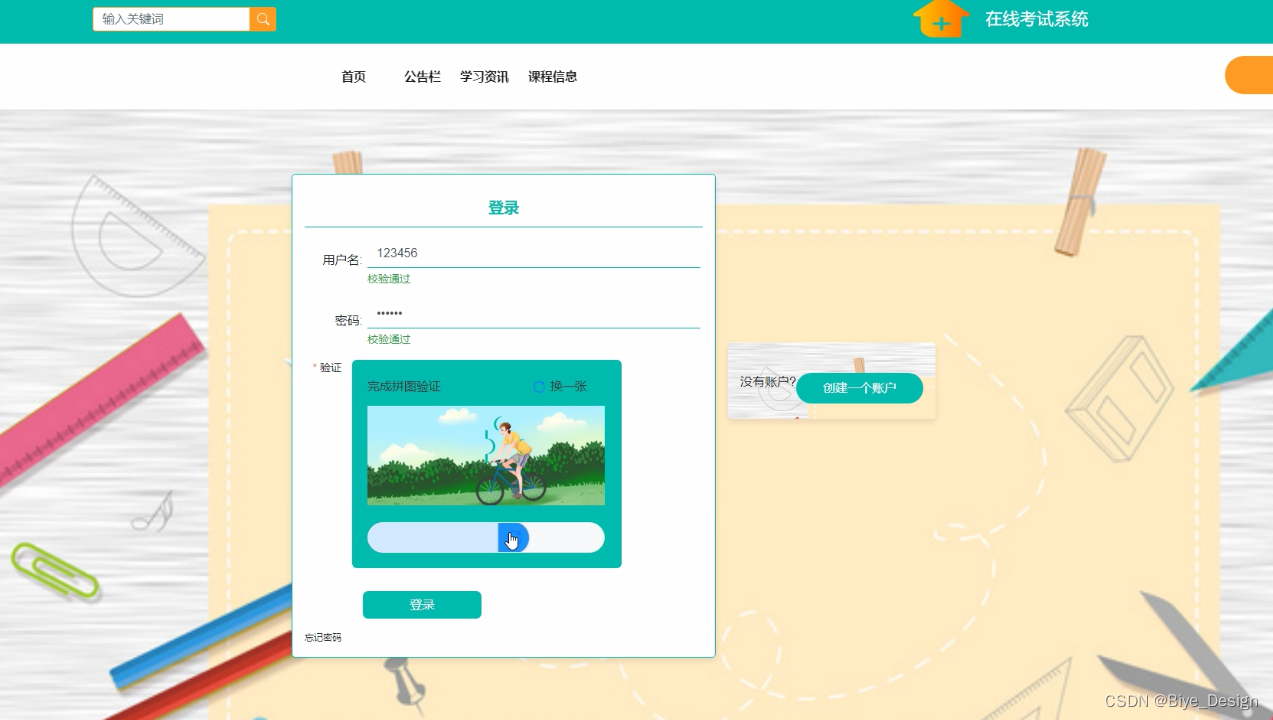The height and width of the screenshot is (720, 1273).
Task: Click the 创建一个账户 button
Action: [859, 388]
